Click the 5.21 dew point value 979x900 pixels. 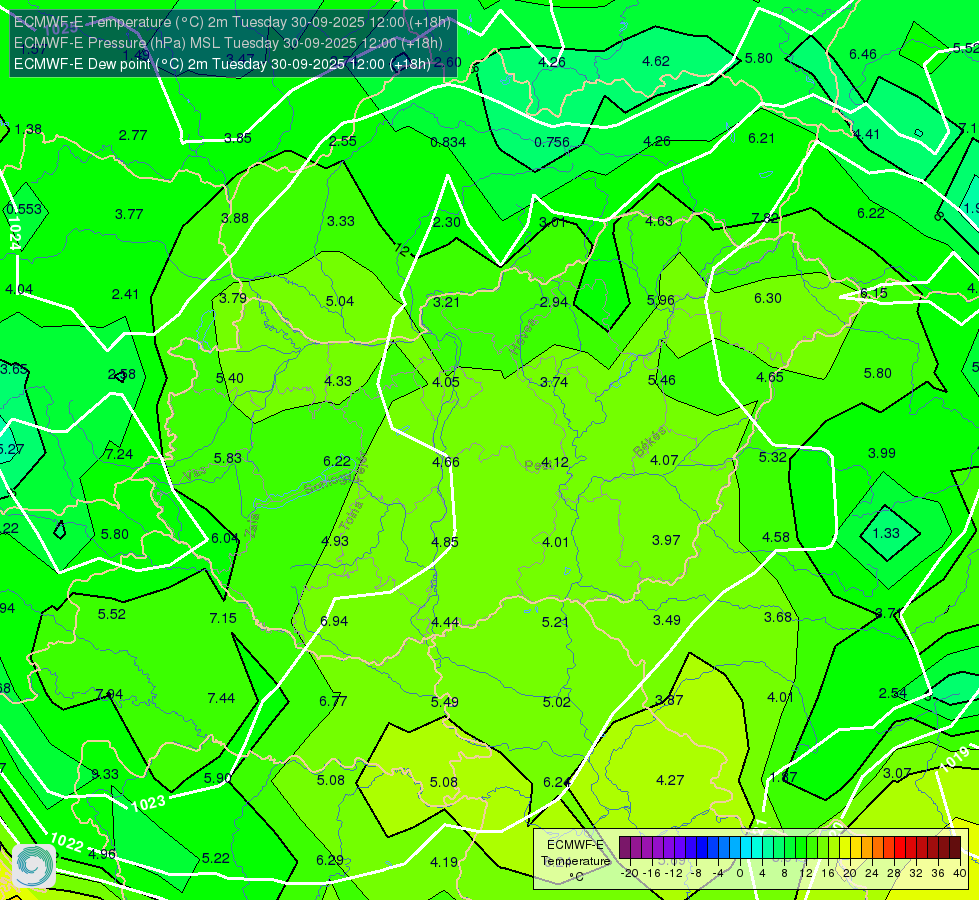(x=555, y=622)
